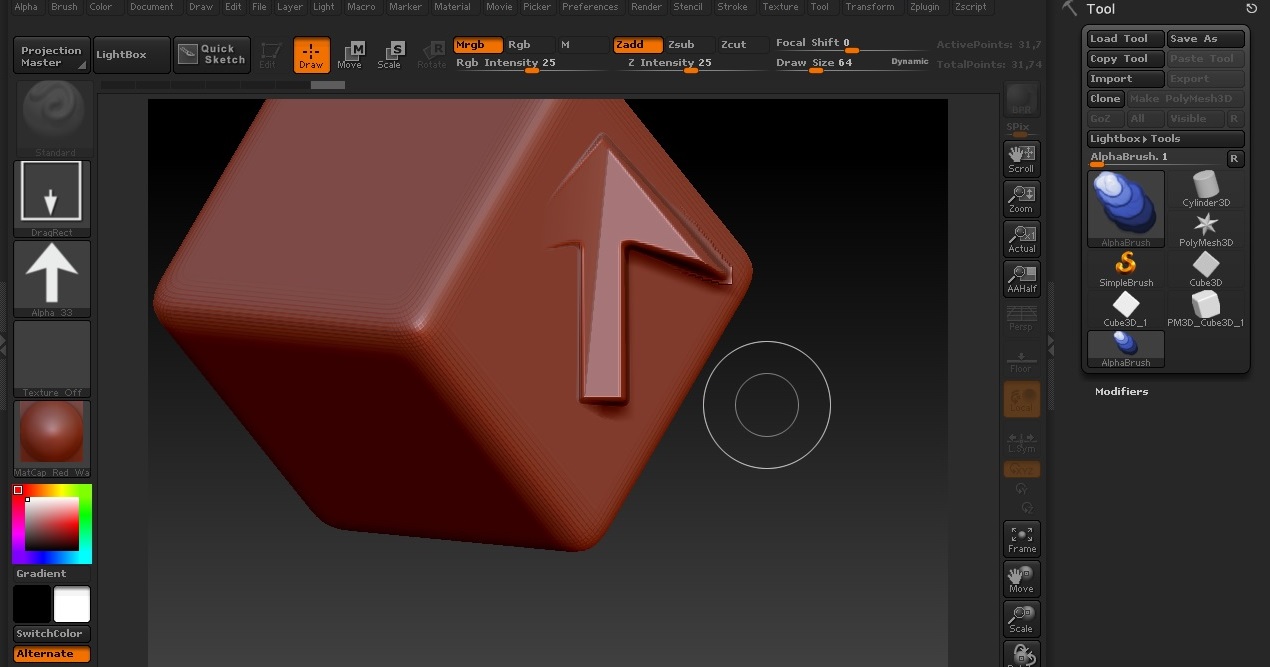Click the Load Tool button
The image size is (1270, 667).
coord(1126,39)
